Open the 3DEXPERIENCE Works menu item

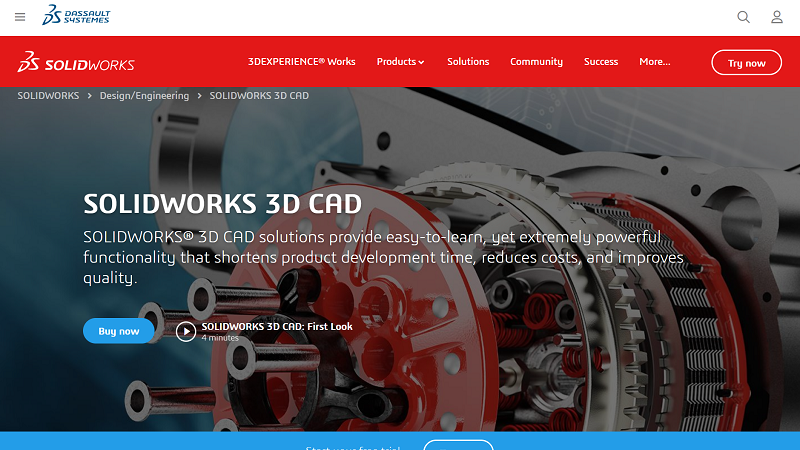pos(301,62)
